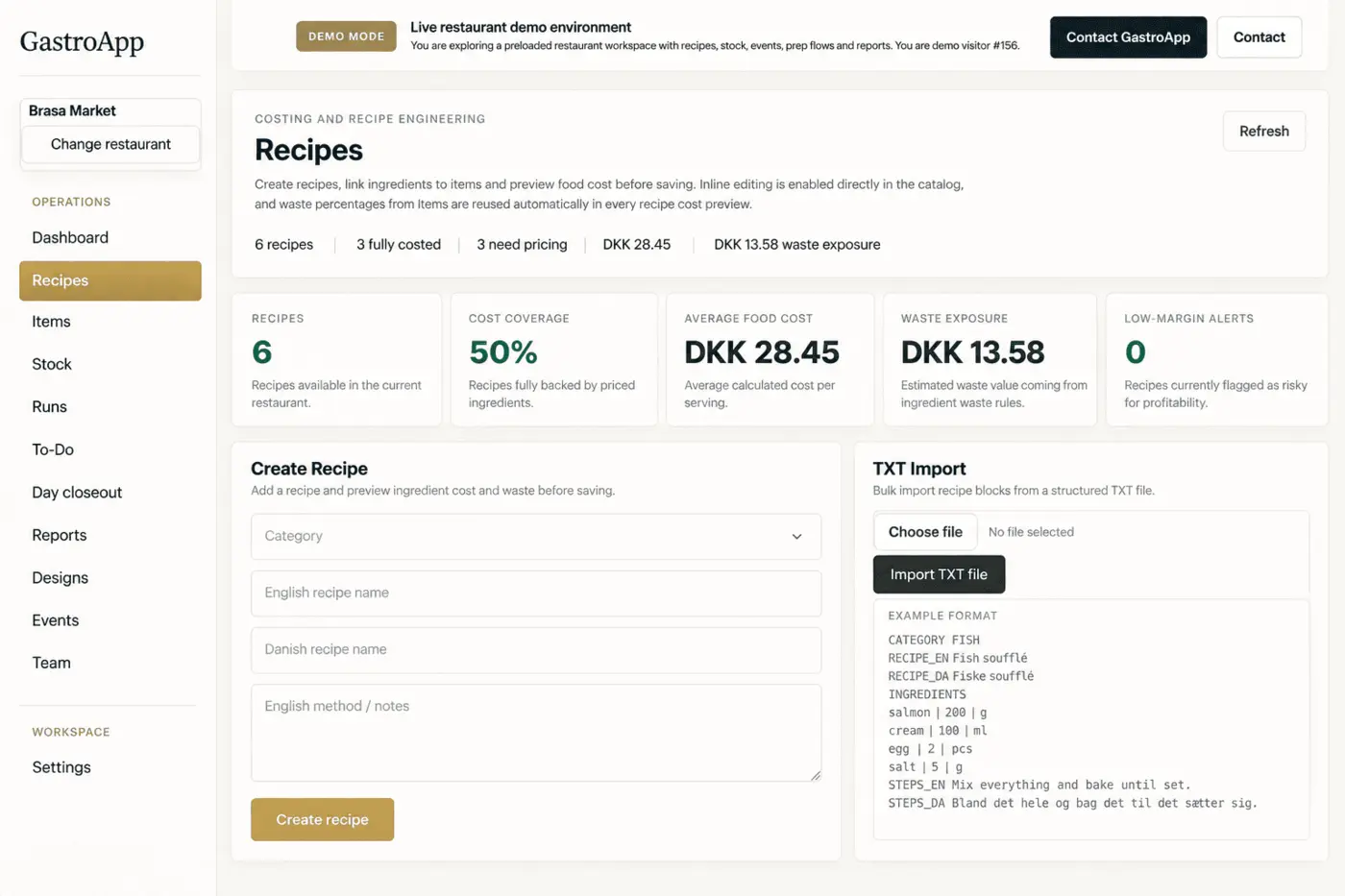
Task: Open the Dashboard page
Action: point(70,237)
